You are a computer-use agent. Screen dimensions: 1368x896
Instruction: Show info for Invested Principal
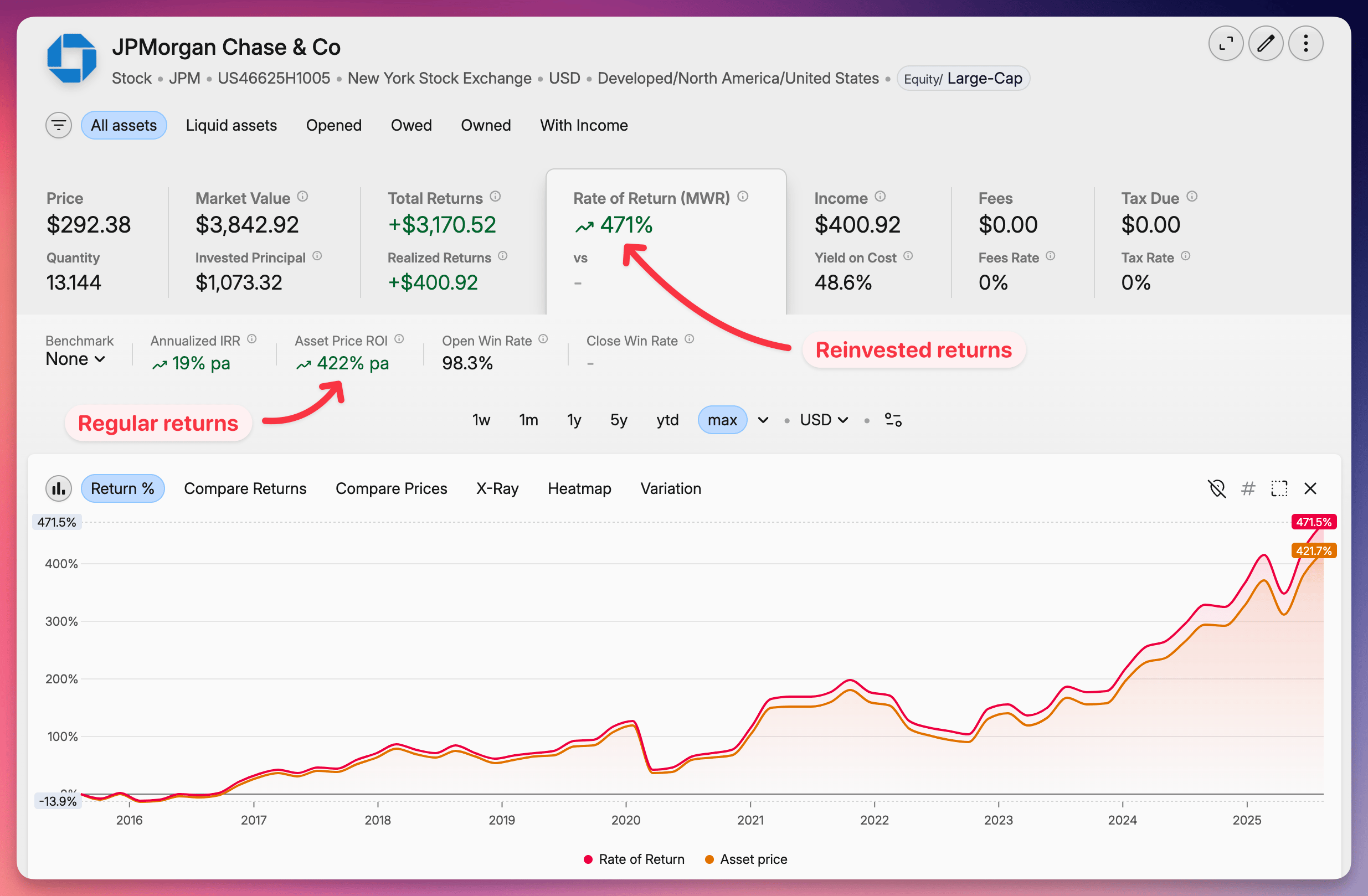317,256
